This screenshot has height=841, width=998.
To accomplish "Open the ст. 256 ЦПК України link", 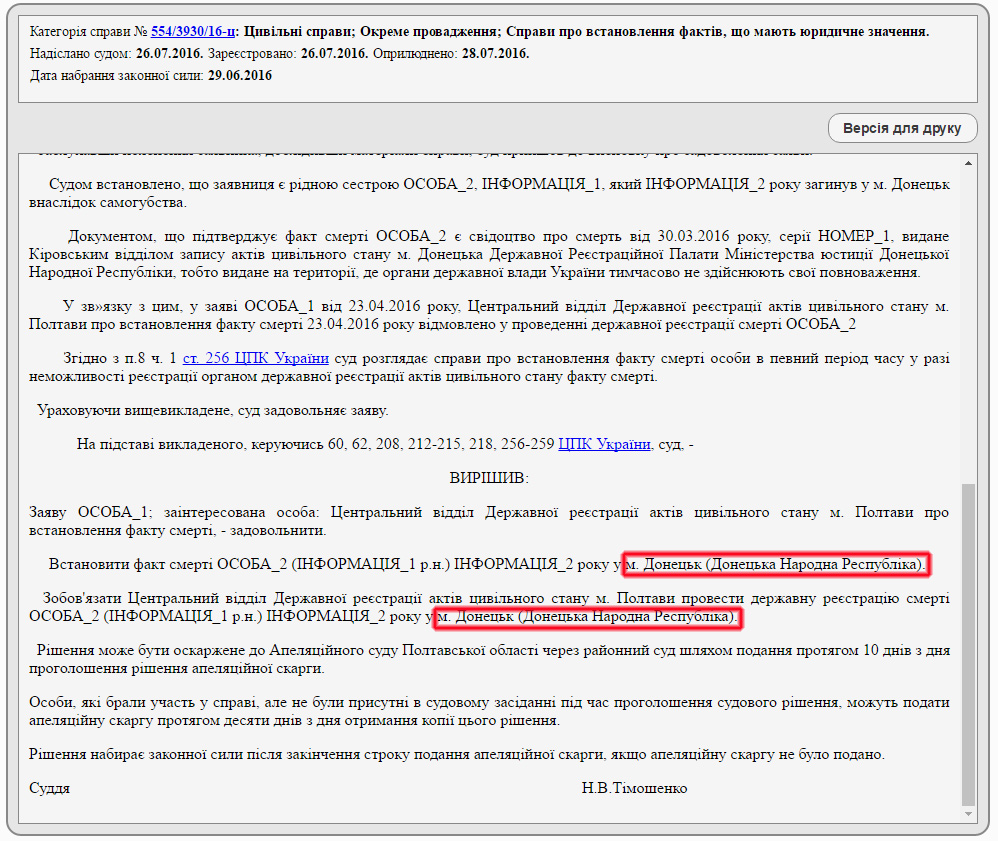I will click(256, 358).
